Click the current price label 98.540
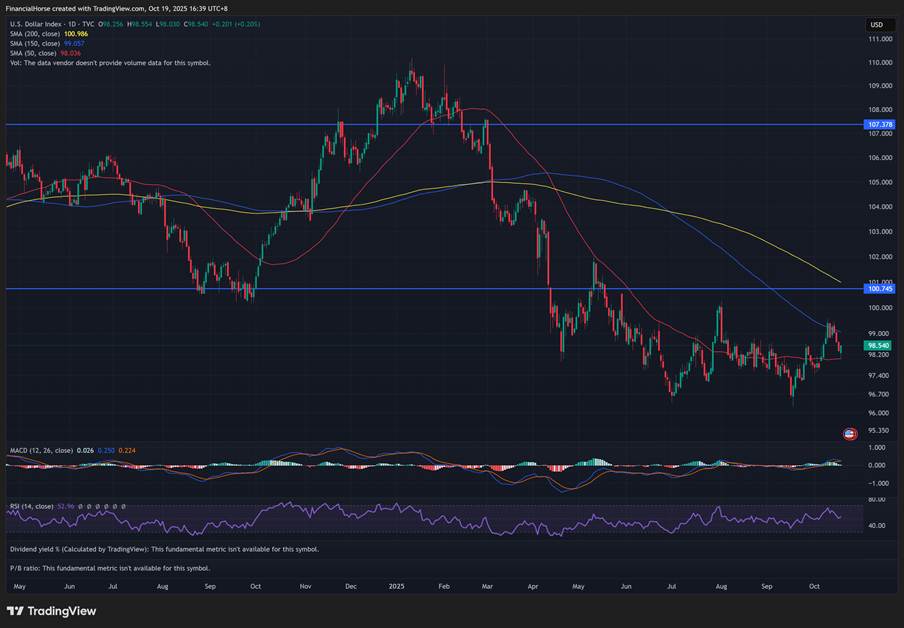 tap(879, 345)
